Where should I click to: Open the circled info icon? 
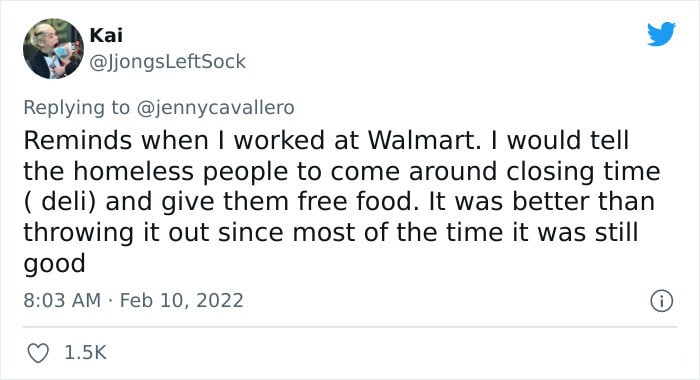[661, 301]
